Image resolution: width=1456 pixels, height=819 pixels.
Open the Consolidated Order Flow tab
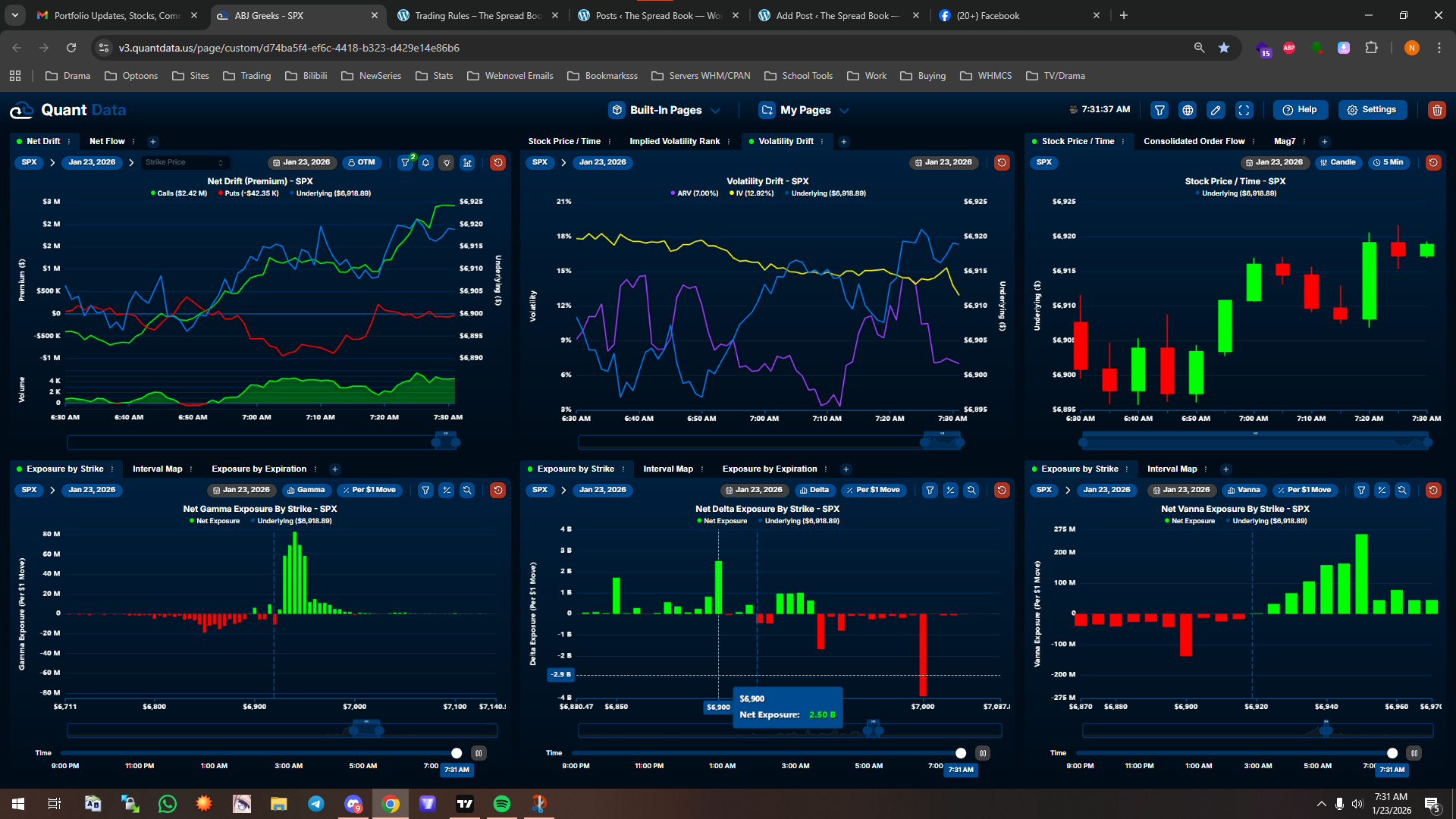1194,141
